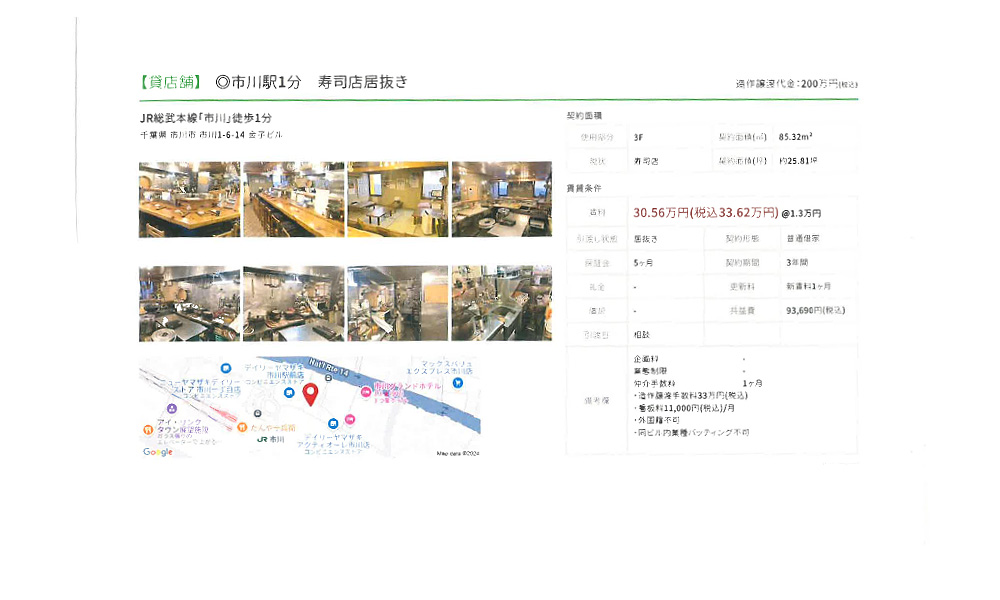The height and width of the screenshot is (600, 1000).
Task: Click the 30.56万円 rent figure
Action: click(657, 211)
